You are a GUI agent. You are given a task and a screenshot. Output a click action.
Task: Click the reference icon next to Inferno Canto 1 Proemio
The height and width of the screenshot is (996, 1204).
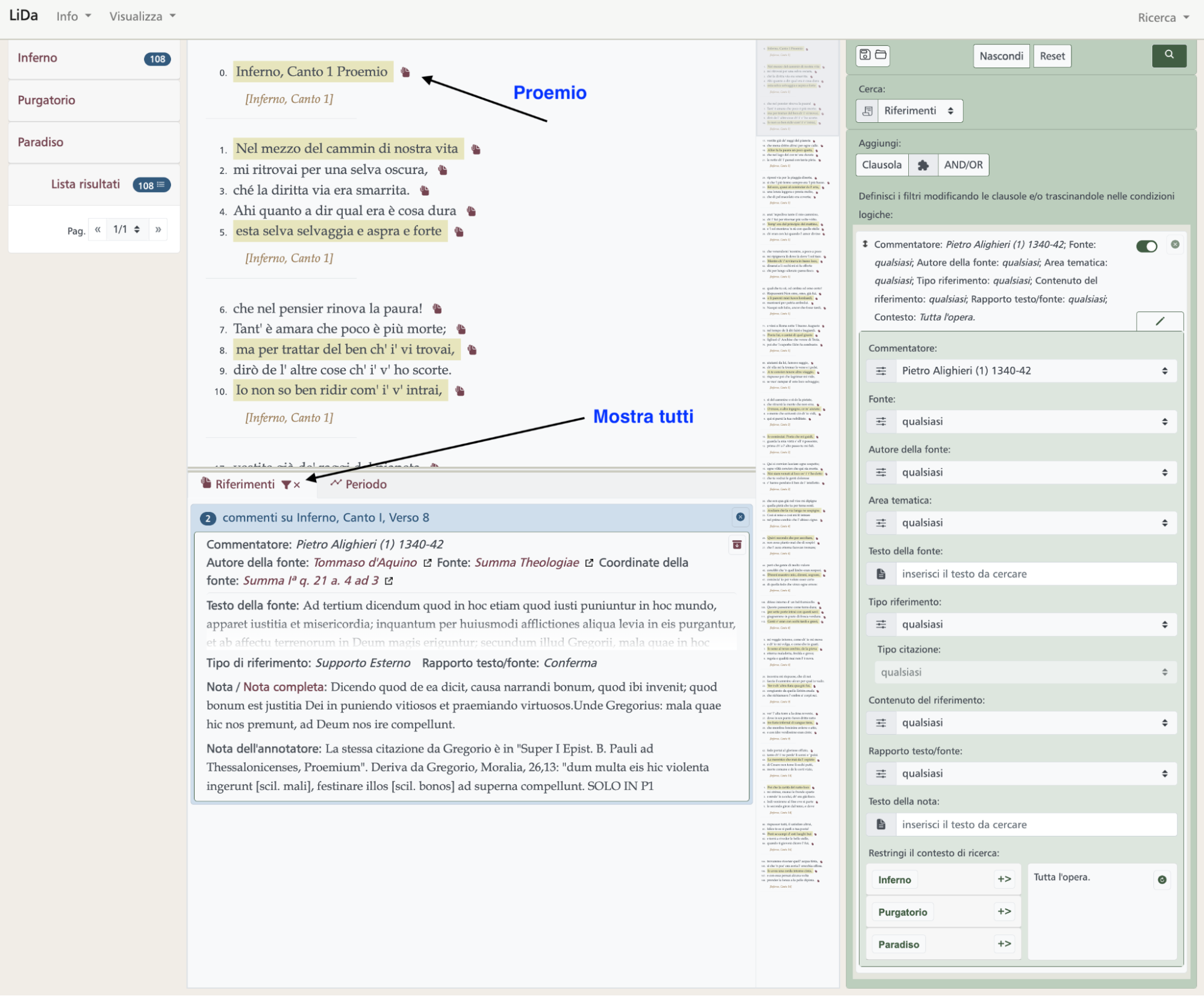tap(405, 72)
